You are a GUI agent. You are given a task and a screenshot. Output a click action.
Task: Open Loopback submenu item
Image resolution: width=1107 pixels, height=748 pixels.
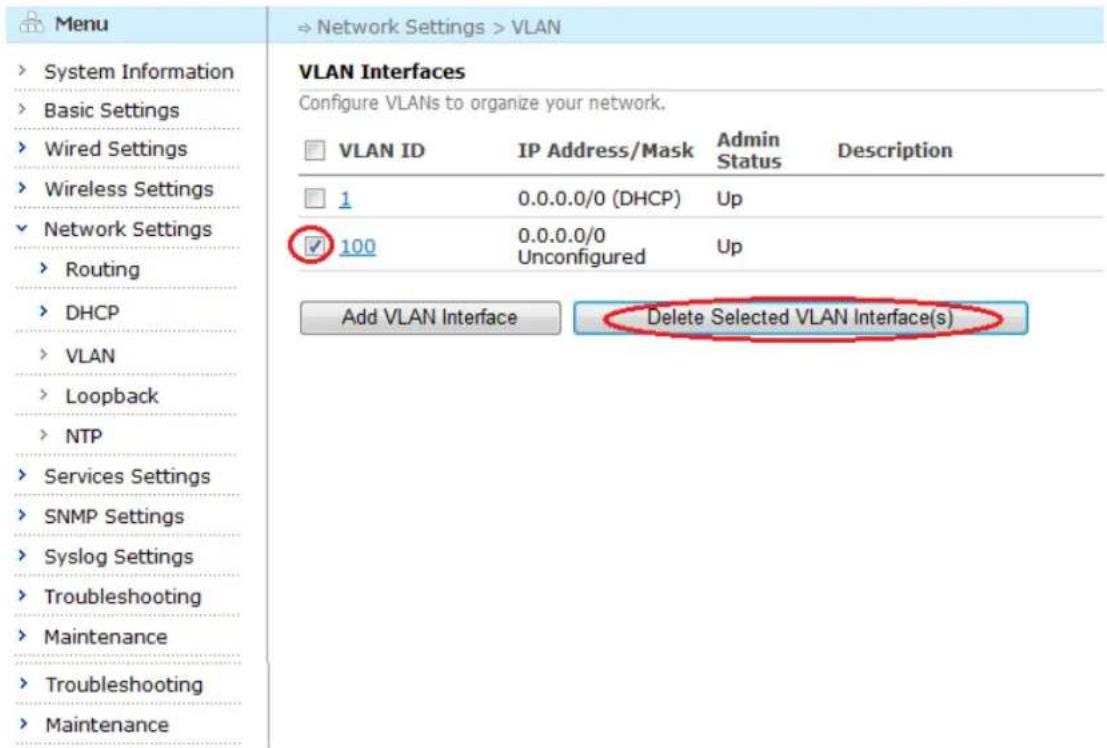pos(112,396)
